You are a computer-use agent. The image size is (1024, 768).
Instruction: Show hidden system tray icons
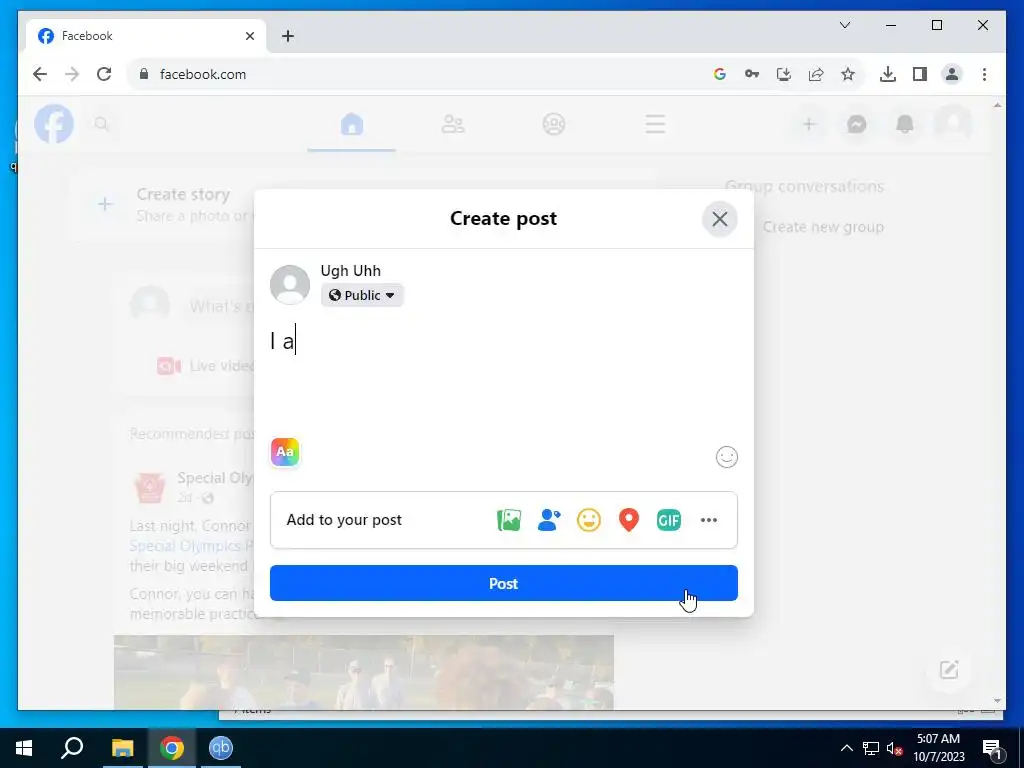846,748
